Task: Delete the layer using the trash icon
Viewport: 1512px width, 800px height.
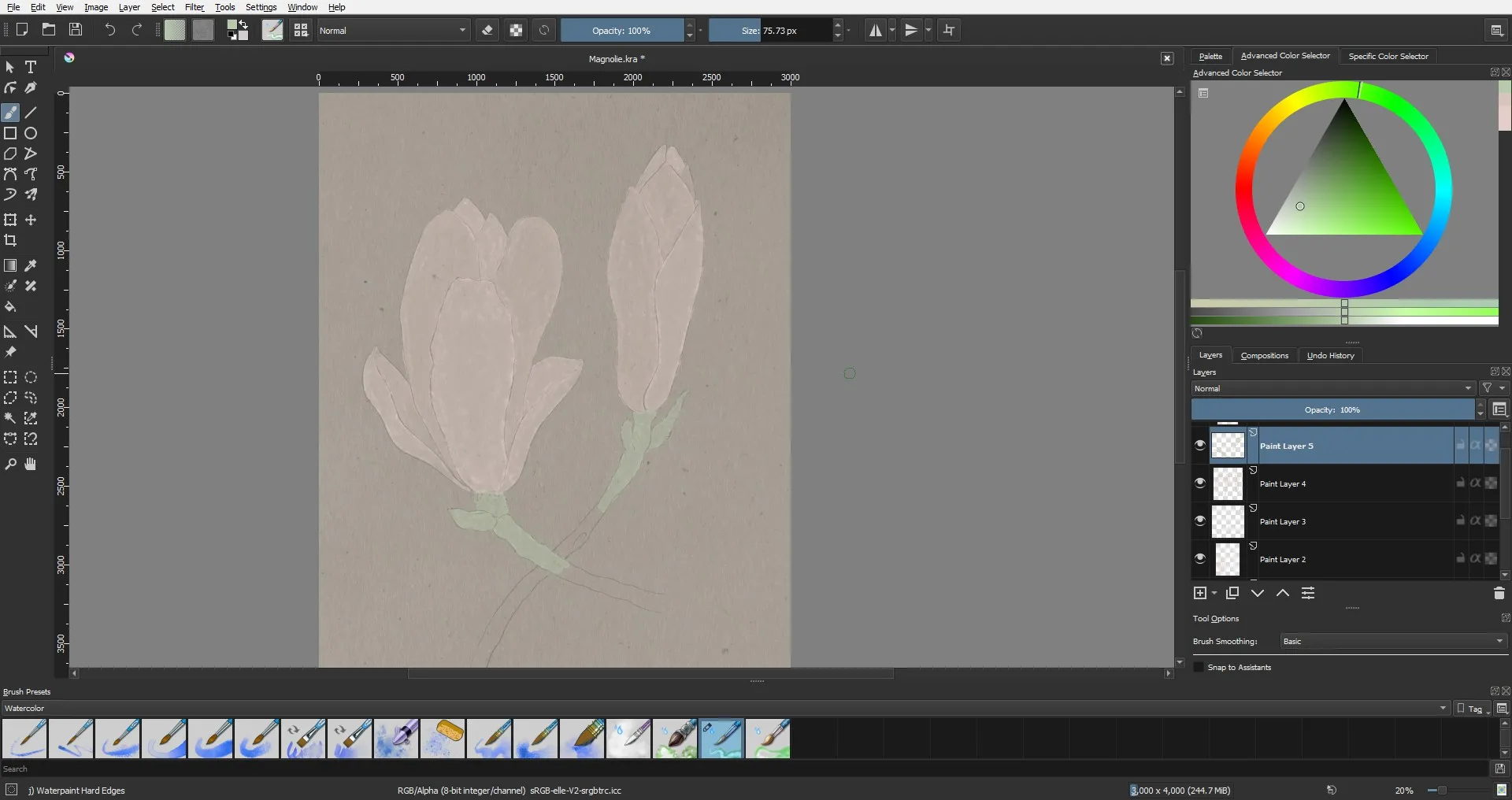Action: (1499, 594)
